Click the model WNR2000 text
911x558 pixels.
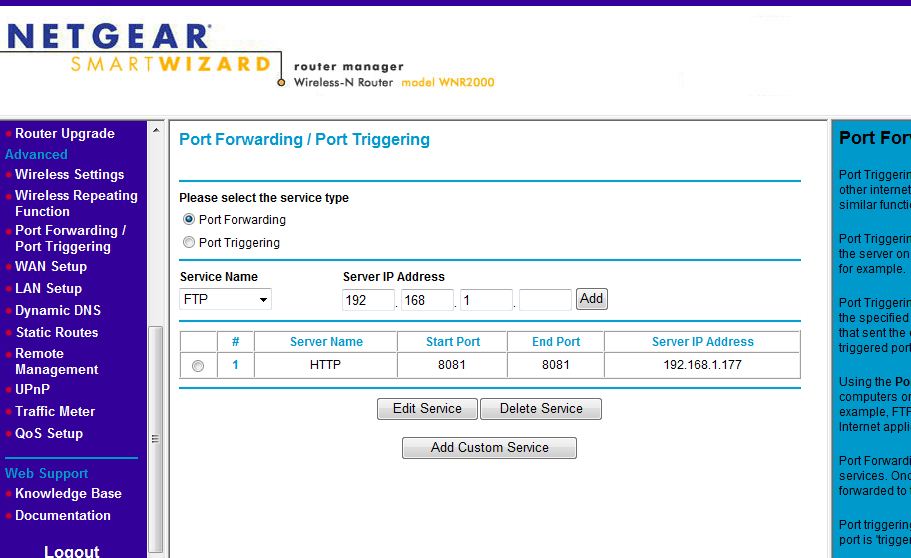click(x=448, y=83)
